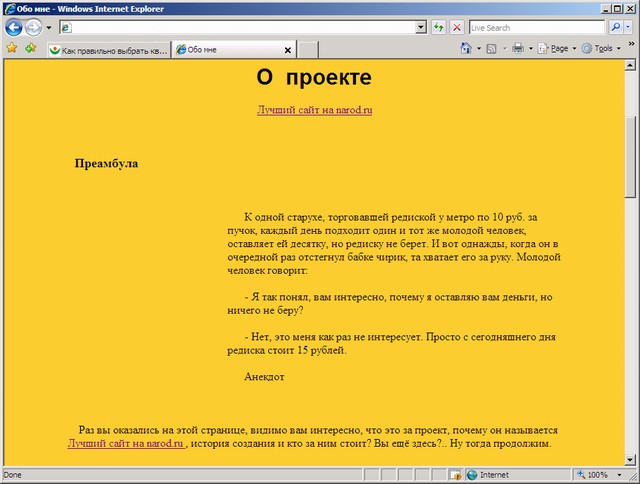Viewport: 640px width, 484px height.
Task: Expand the Home button dropdown arrow
Action: click(x=479, y=49)
